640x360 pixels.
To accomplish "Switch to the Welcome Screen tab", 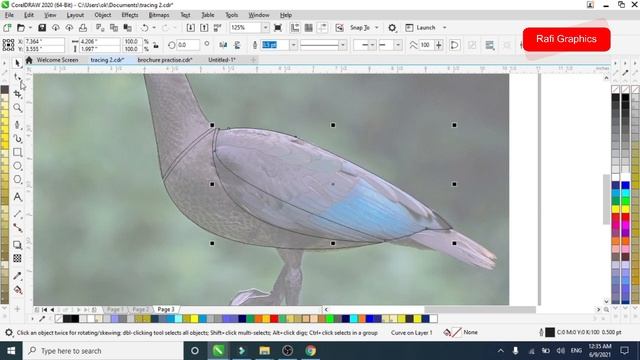I will click(57, 60).
